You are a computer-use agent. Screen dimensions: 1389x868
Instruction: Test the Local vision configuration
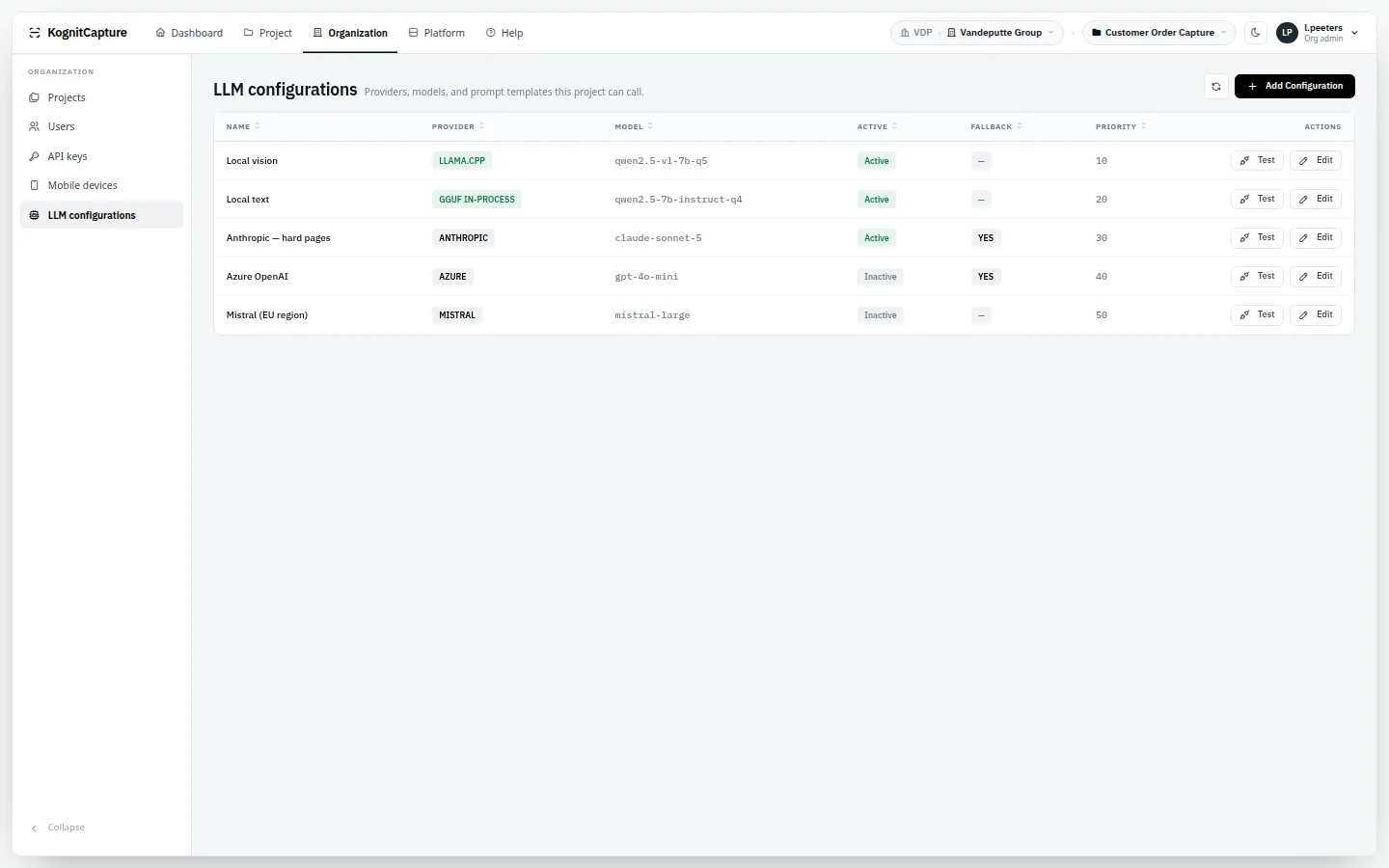point(1257,160)
